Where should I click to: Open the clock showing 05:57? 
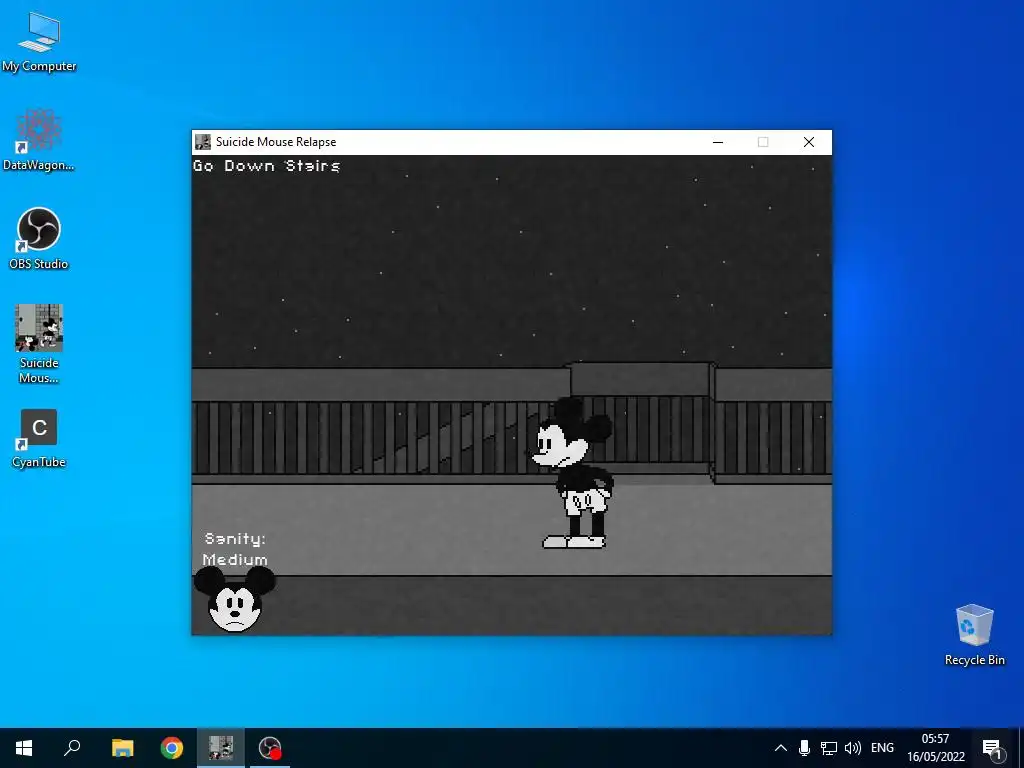tap(935, 739)
